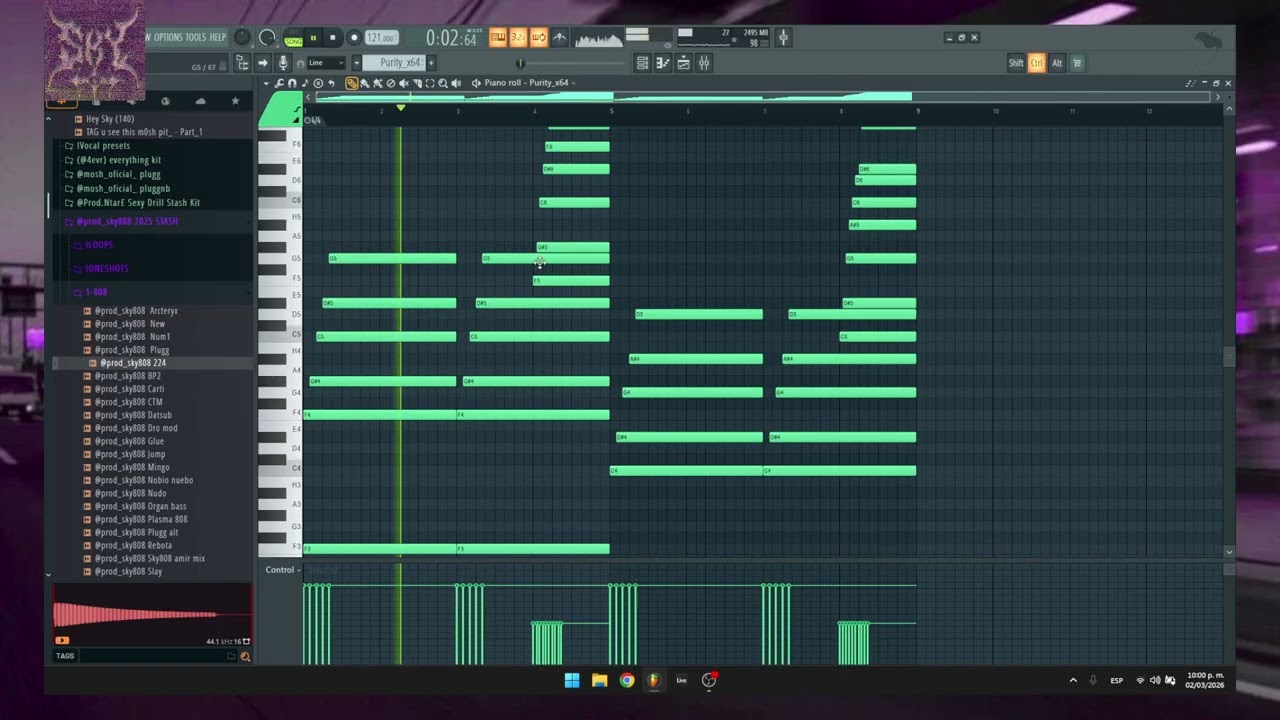Toggle the wait-for-input button next to the countdown
Screen dimensions: 1280x720
point(539,38)
